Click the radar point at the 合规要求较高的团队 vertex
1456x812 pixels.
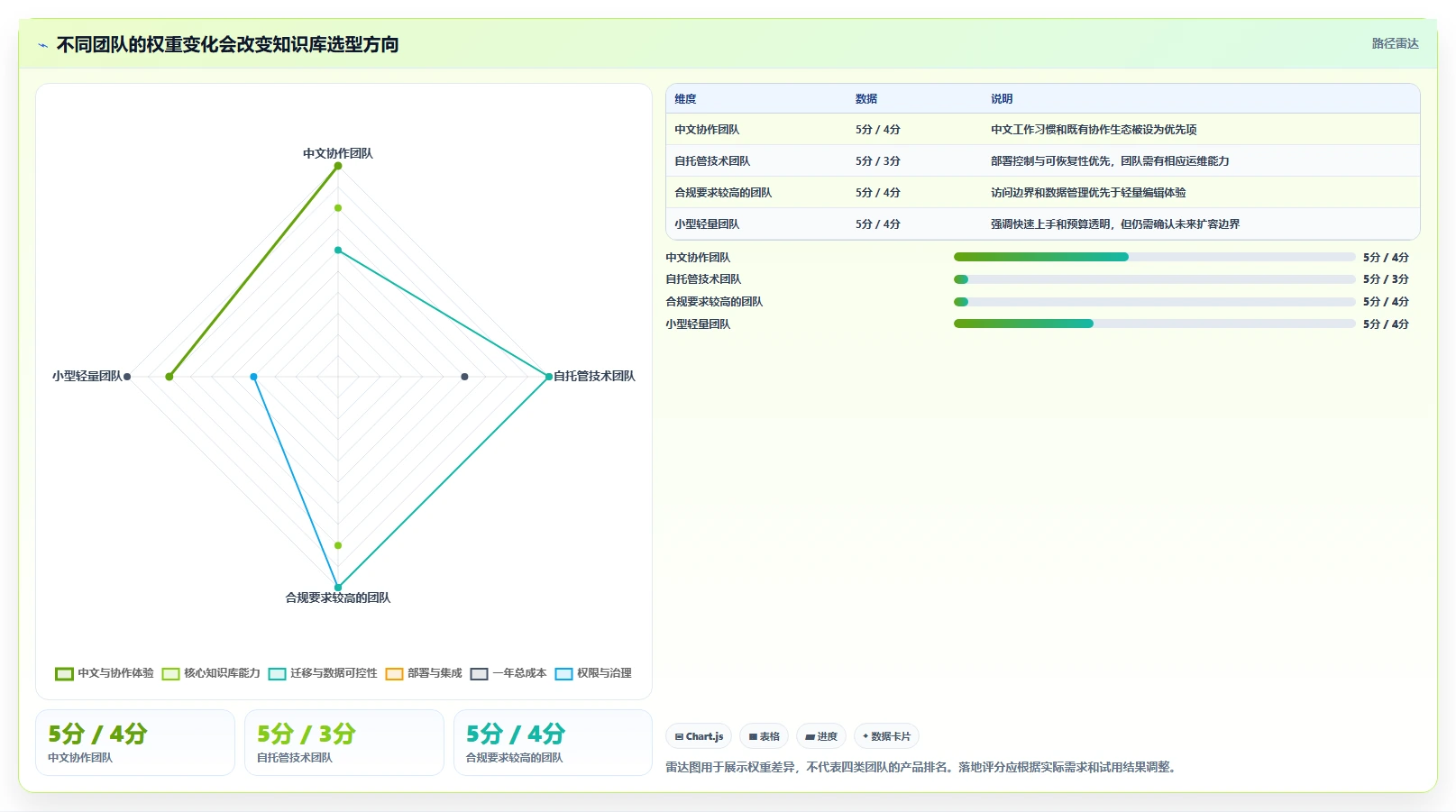(338, 588)
